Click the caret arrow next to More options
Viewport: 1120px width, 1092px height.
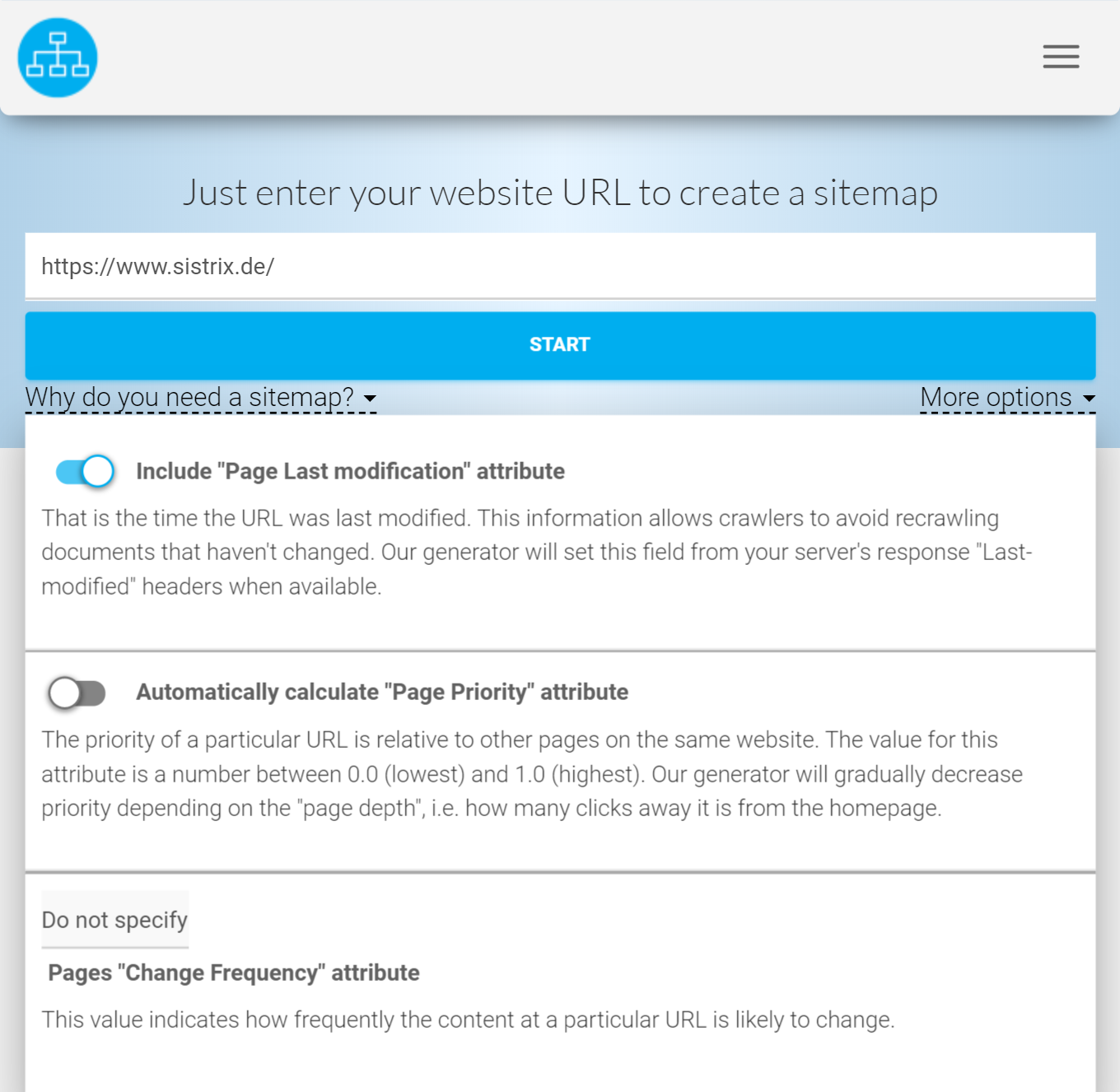point(1089,399)
